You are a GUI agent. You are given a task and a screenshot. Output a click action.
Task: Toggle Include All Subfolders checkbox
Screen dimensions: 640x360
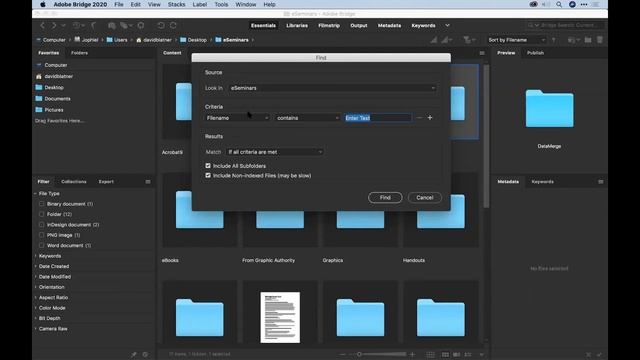(208, 166)
